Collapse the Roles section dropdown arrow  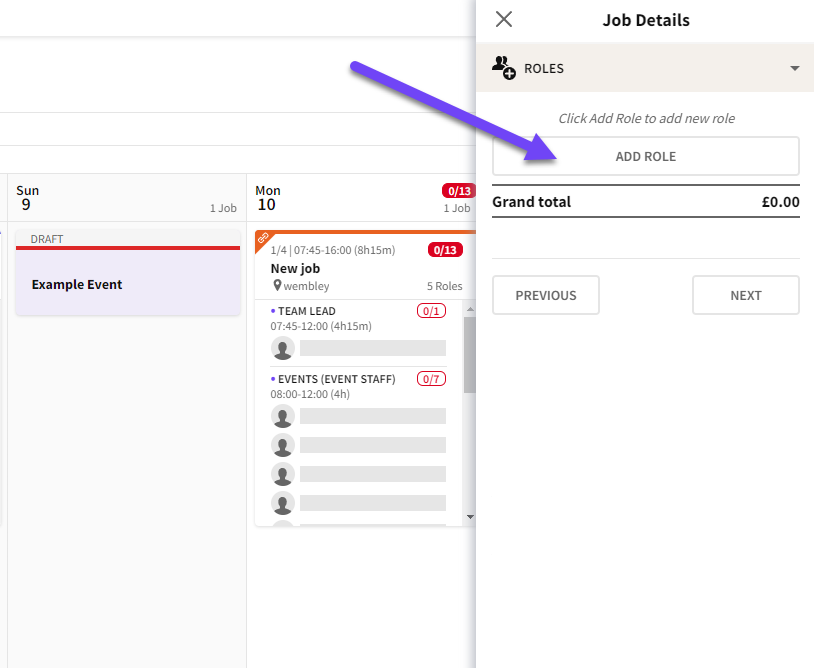[795, 69]
